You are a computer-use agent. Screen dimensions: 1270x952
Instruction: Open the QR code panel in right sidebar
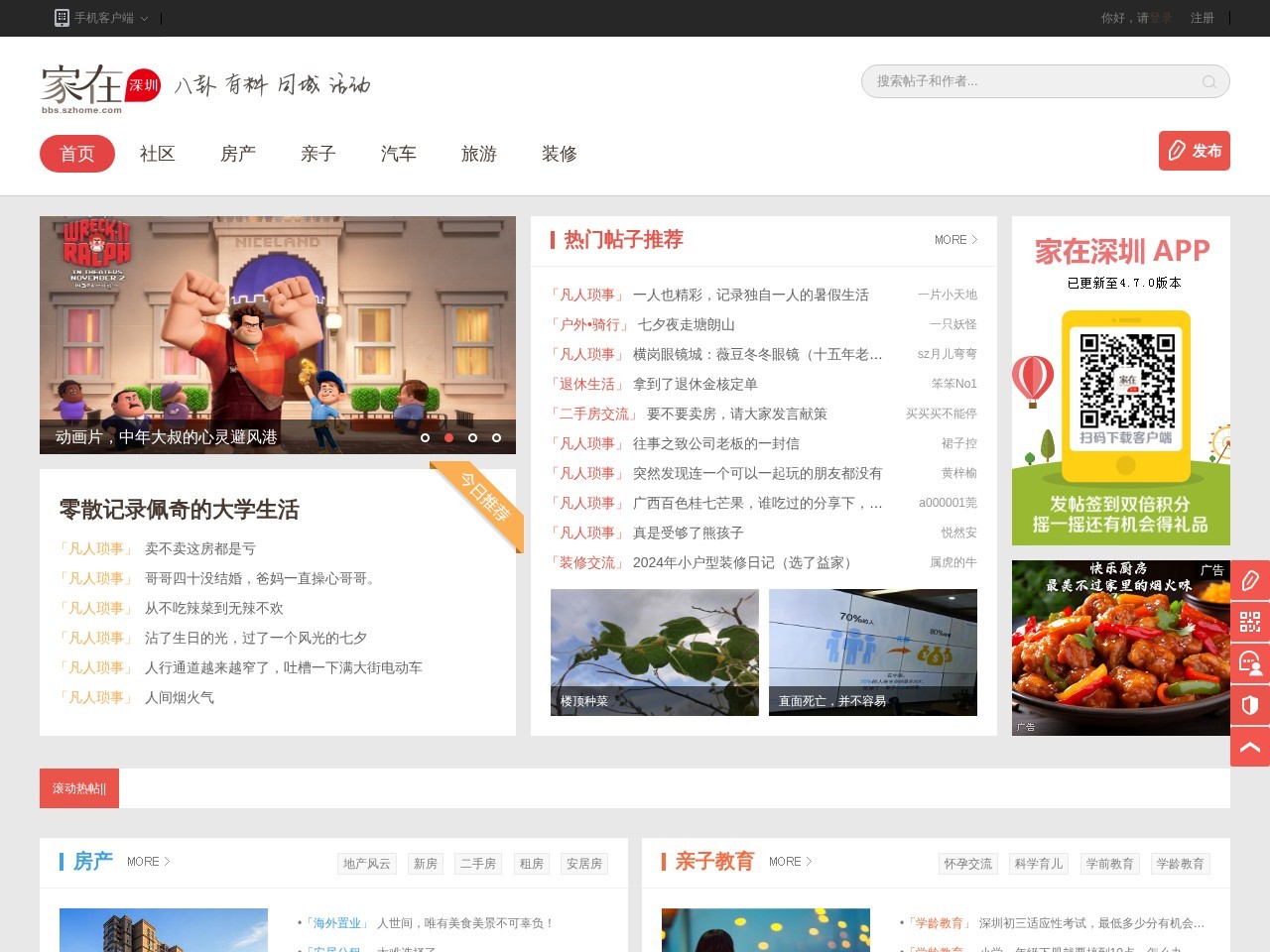click(x=1250, y=623)
